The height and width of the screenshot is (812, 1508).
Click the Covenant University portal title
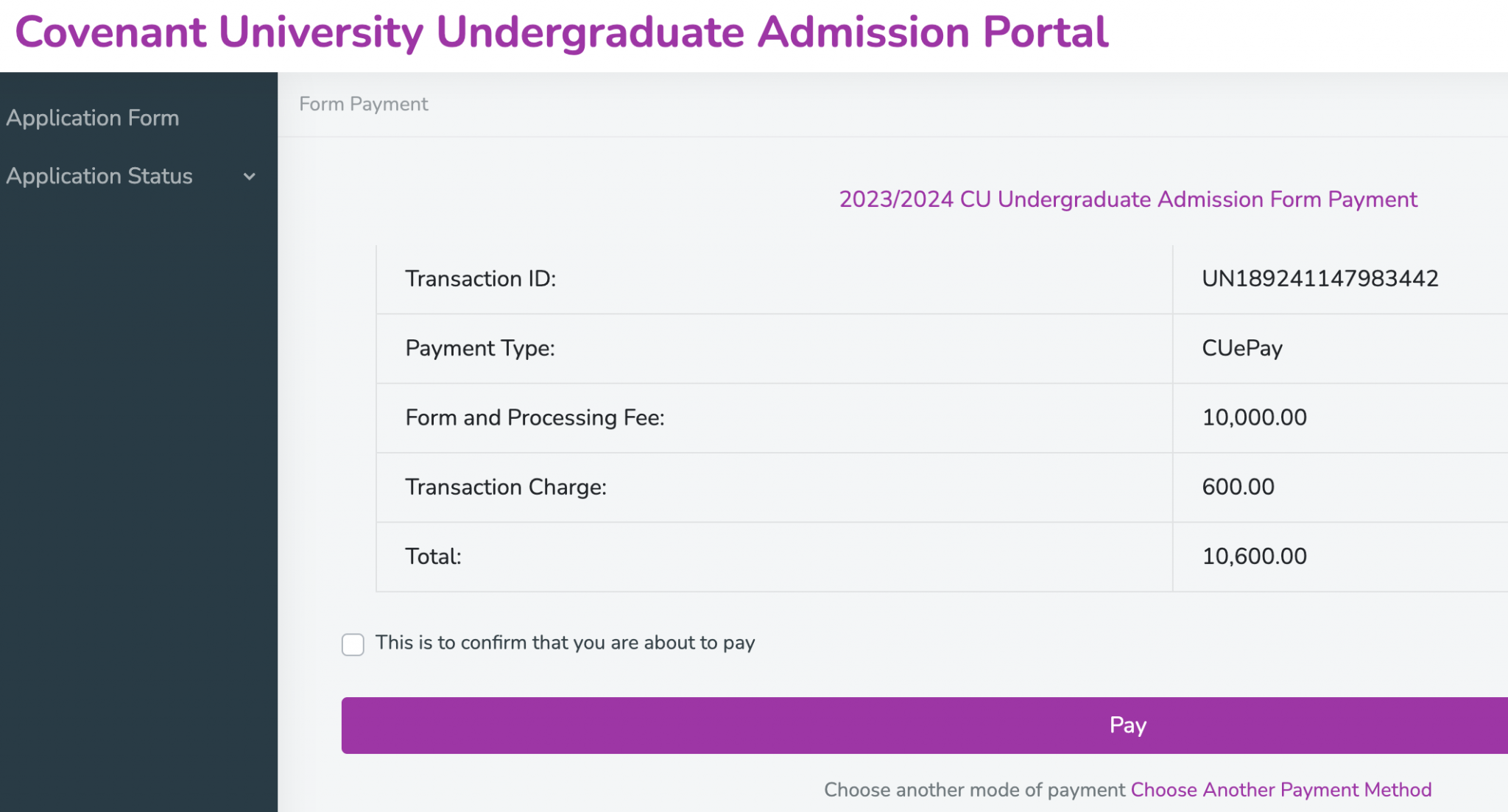(561, 32)
